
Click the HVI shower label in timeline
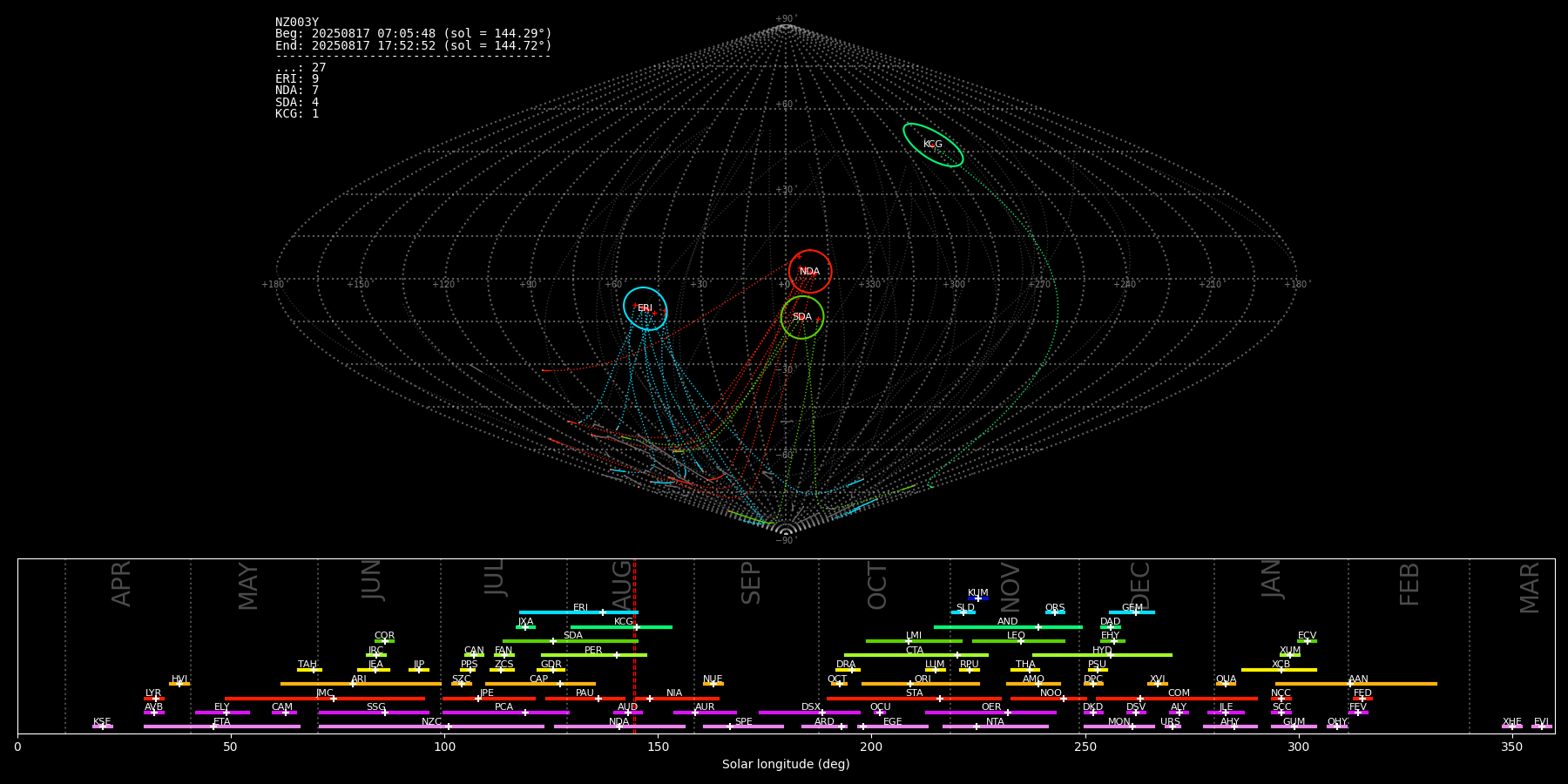[x=179, y=679]
